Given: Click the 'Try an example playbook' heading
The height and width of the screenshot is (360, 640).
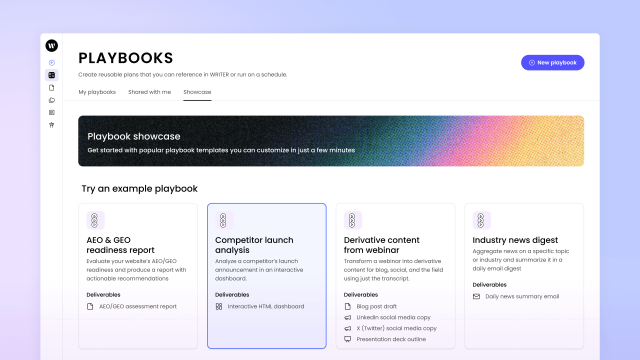Looking at the screenshot, I should tap(139, 189).
